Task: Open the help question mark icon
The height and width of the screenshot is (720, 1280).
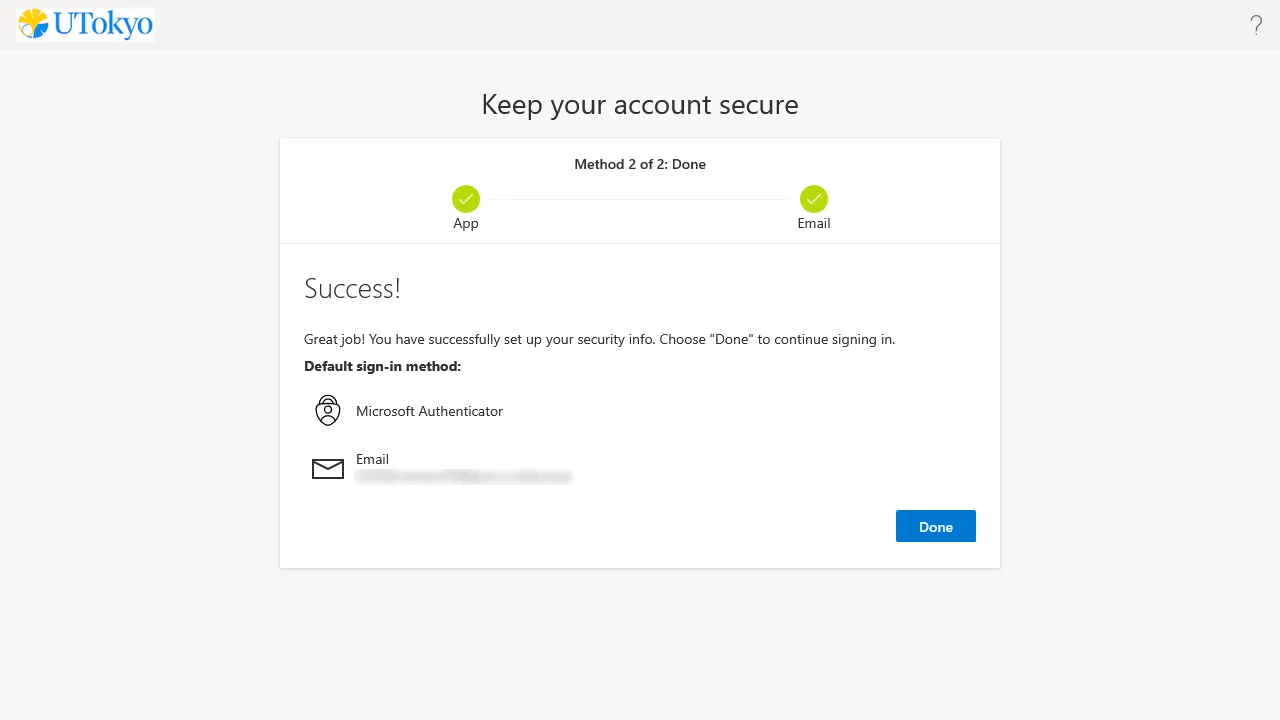Action: (1256, 26)
